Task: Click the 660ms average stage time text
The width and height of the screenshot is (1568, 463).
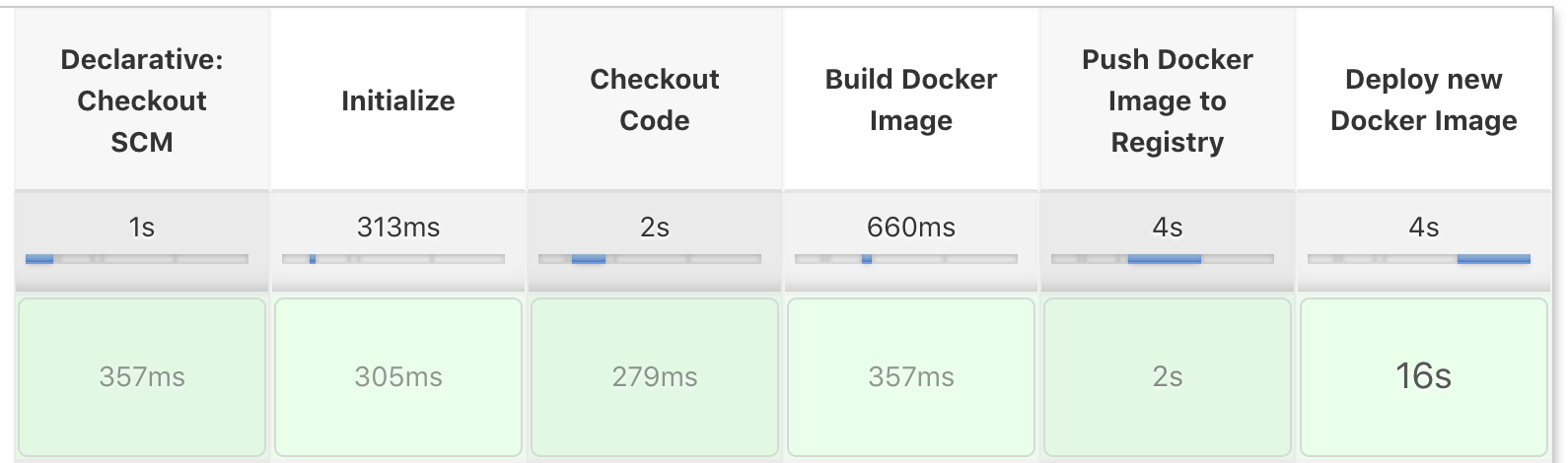Action: pyautogui.click(x=911, y=228)
